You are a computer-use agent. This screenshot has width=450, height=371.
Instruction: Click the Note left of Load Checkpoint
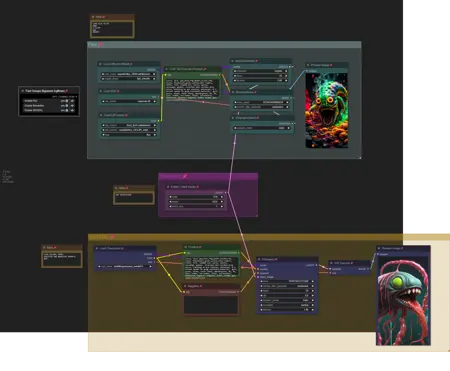tap(62, 259)
